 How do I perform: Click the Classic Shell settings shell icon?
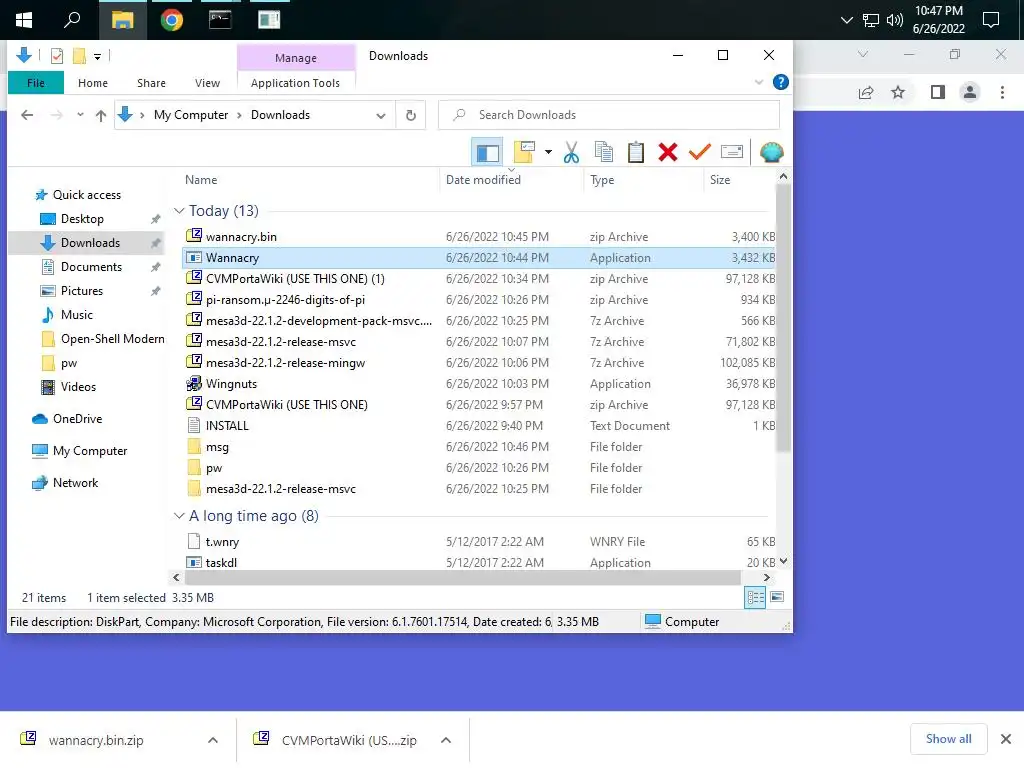coord(771,152)
